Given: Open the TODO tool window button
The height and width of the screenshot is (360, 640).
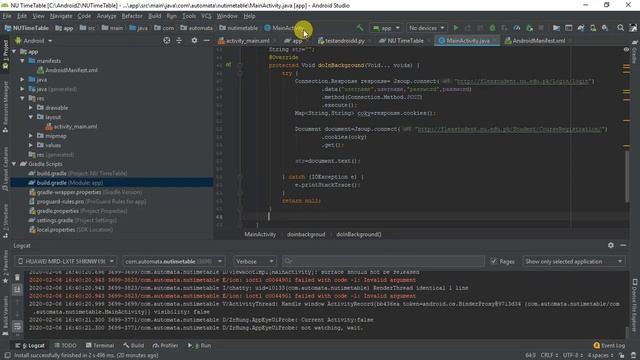Looking at the screenshot, I should point(65,345).
